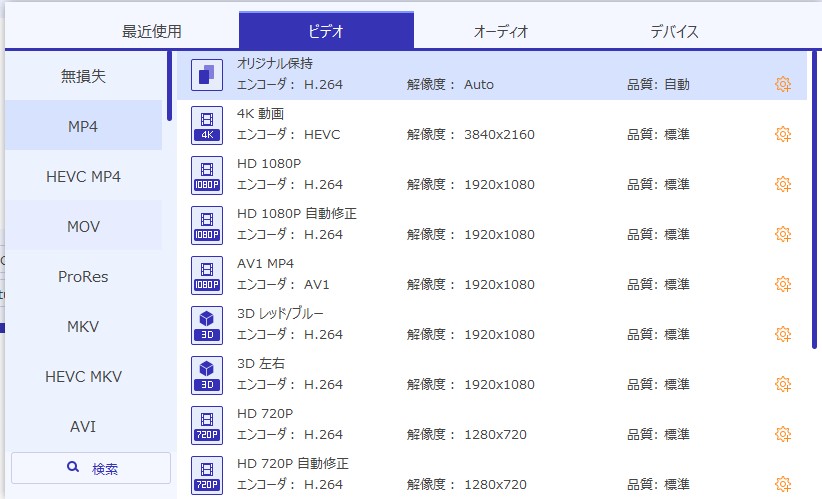Open settings gear for 3D 左右 preset
Viewport: 822px width, 499px height.
[783, 384]
